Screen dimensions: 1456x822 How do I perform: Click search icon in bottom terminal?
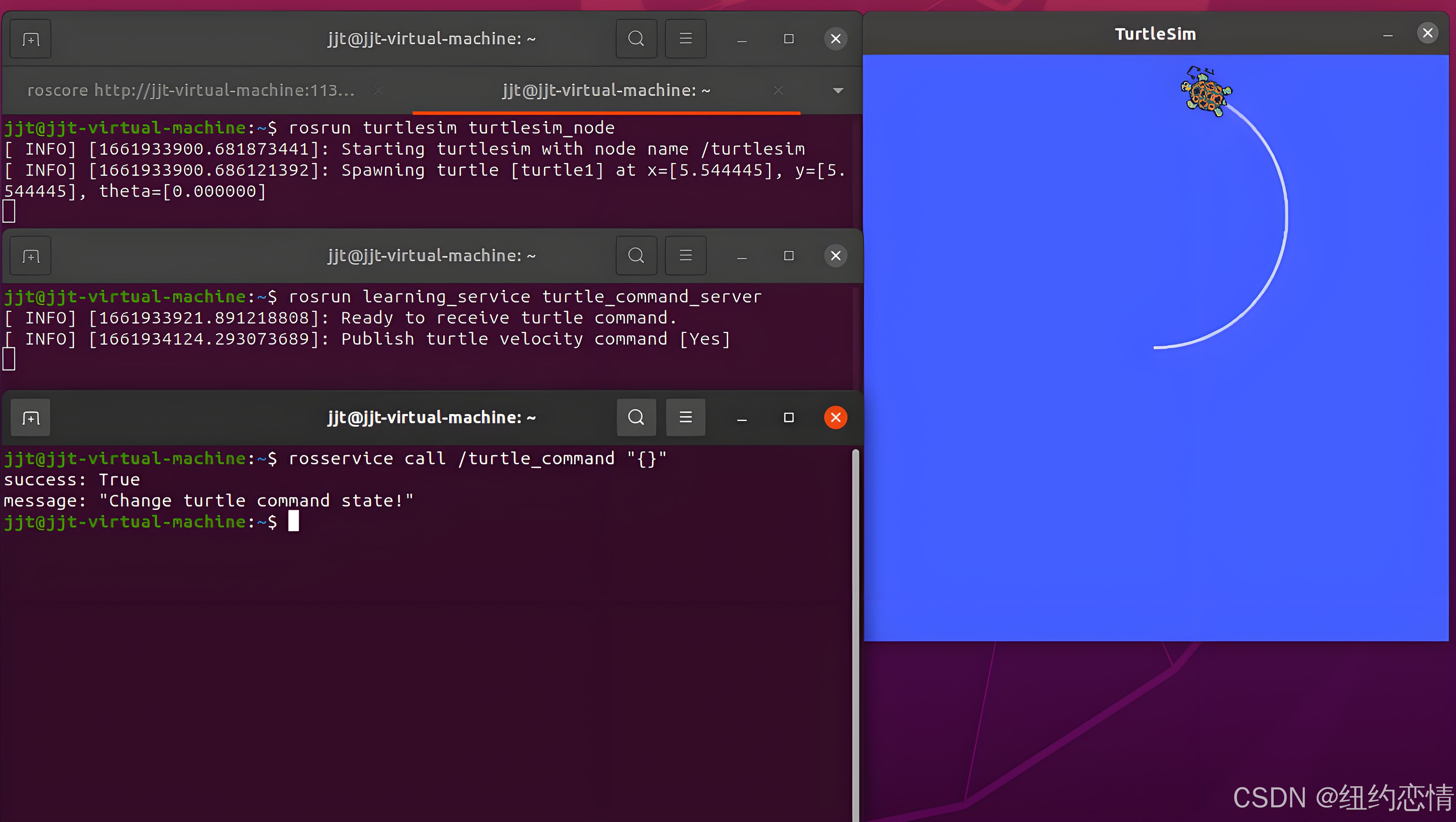[636, 418]
